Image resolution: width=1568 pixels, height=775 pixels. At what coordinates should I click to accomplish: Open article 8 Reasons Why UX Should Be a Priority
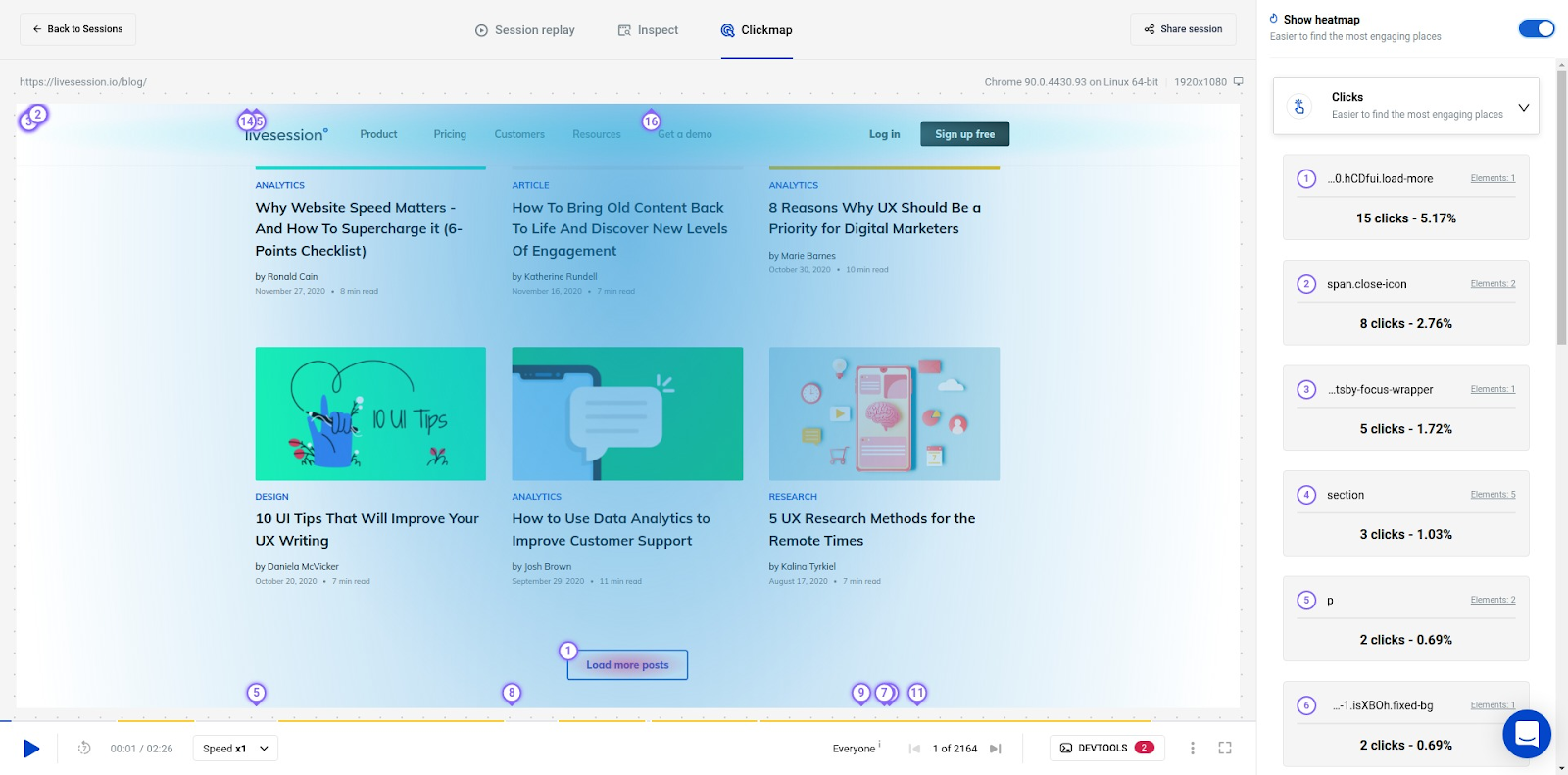coord(874,218)
